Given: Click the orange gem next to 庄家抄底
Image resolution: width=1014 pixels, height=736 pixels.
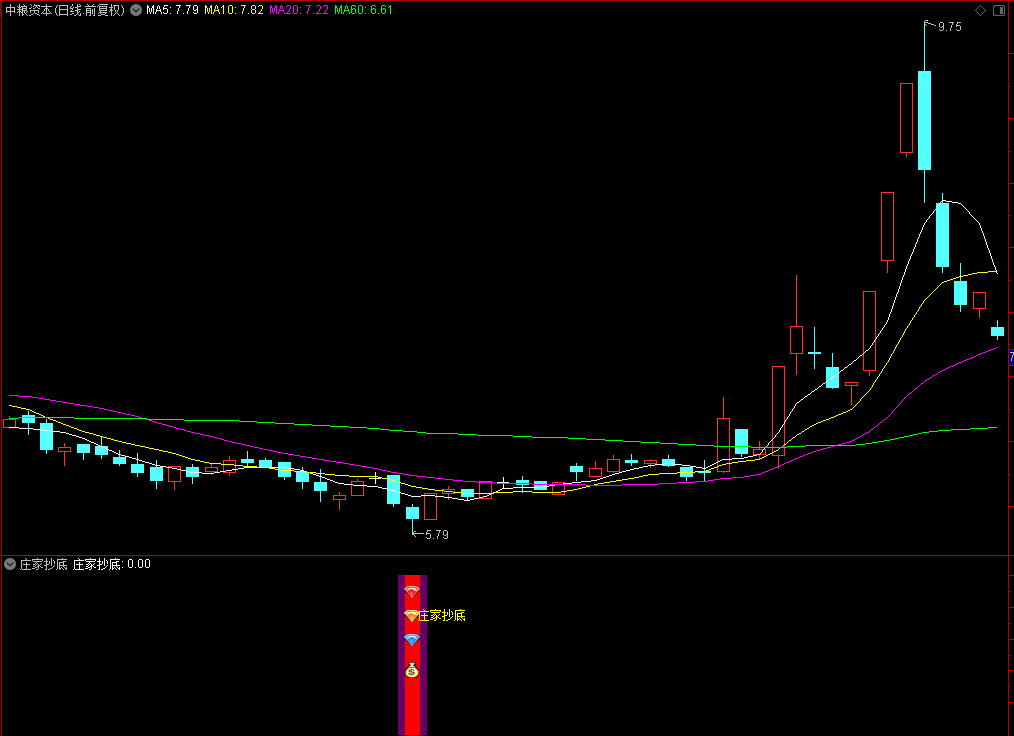Looking at the screenshot, I should tap(411, 616).
